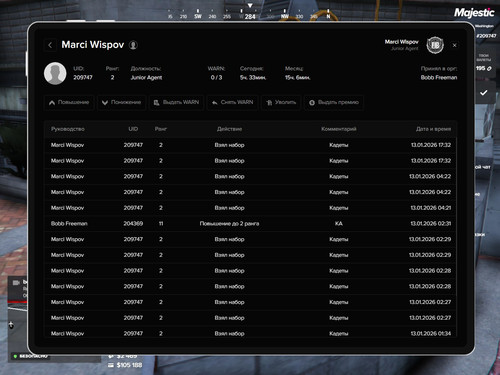Click the WARN count 0 / 3
This screenshot has width=500, height=375.
click(216, 78)
